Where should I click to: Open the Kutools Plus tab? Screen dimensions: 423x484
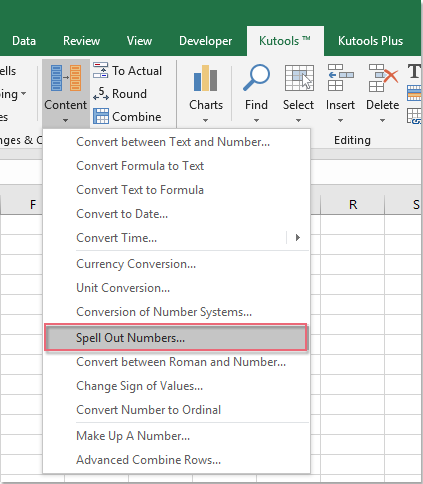click(370, 41)
